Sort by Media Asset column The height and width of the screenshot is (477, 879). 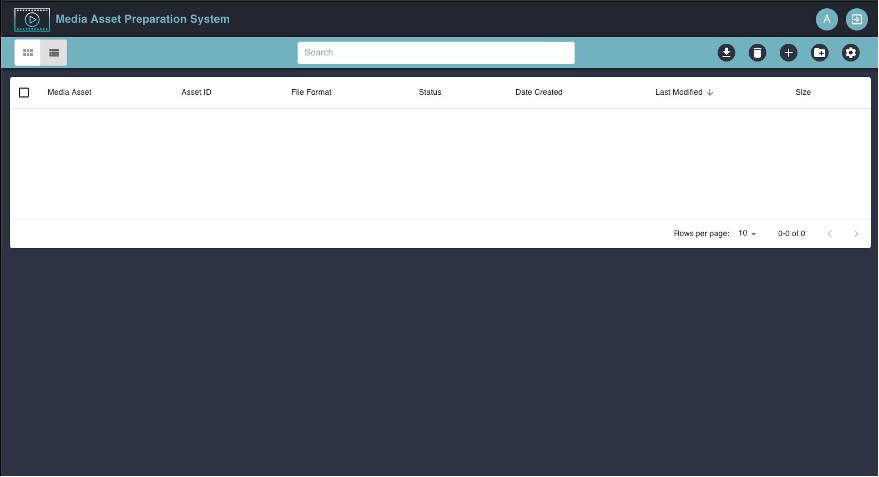[70, 92]
